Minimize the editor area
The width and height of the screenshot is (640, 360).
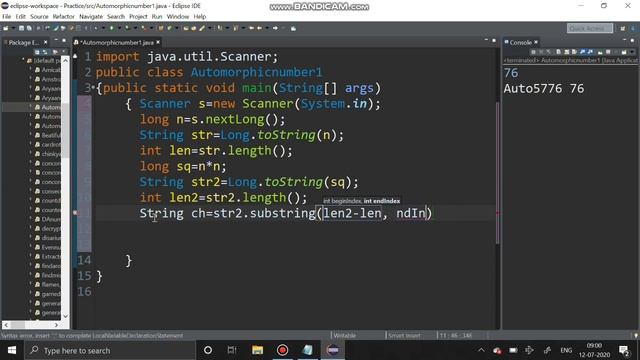pyautogui.click(x=486, y=40)
